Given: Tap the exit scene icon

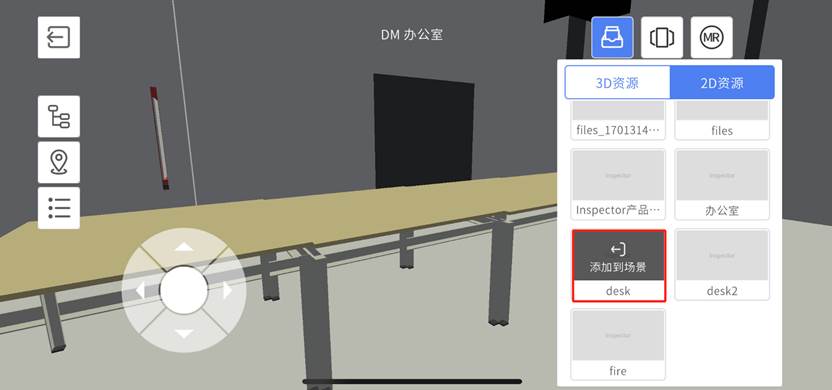Looking at the screenshot, I should pyautogui.click(x=59, y=37).
